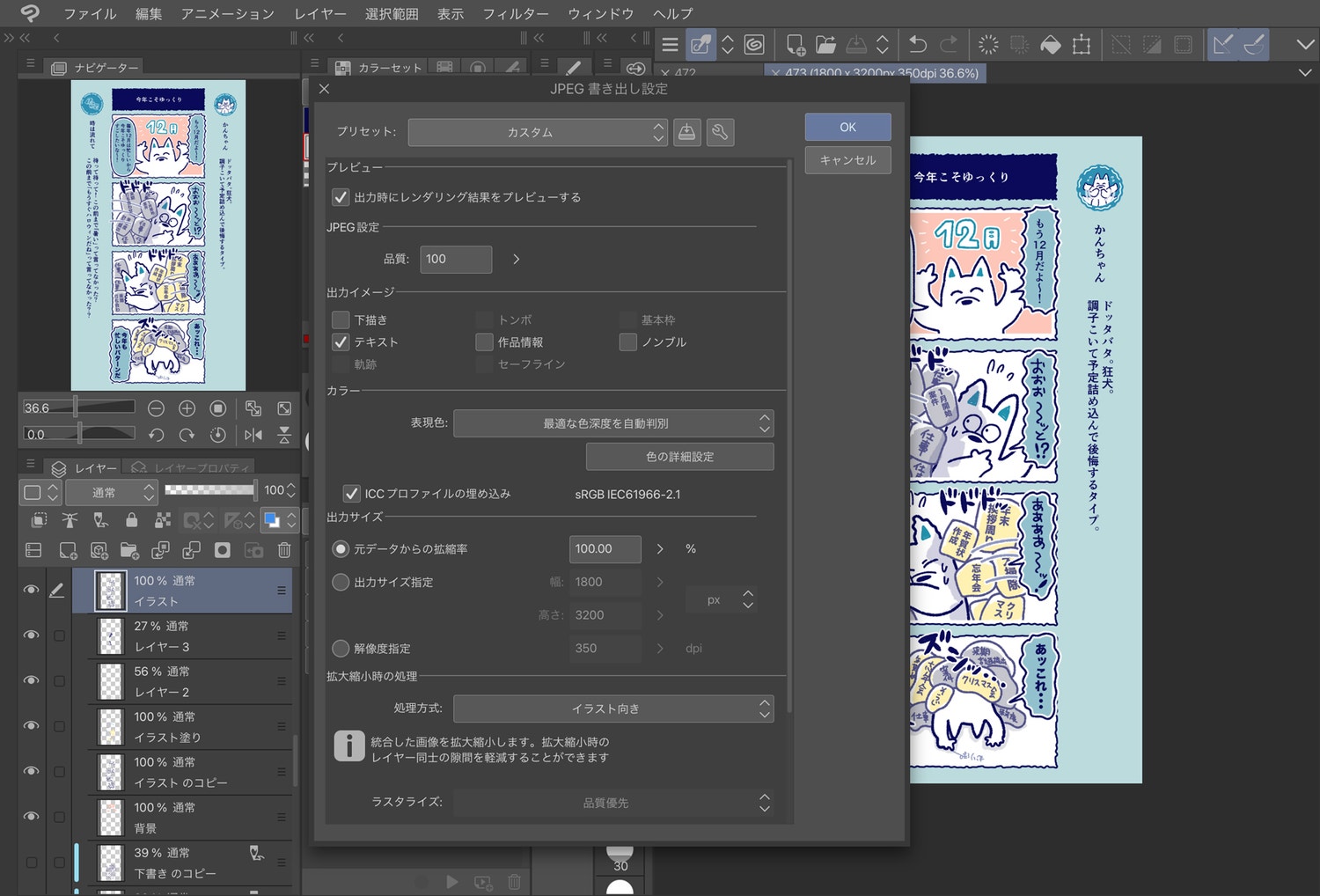Viewport: 1320px width, 896px height.
Task: Click the open file folder icon in toolbar
Action: coord(825,45)
